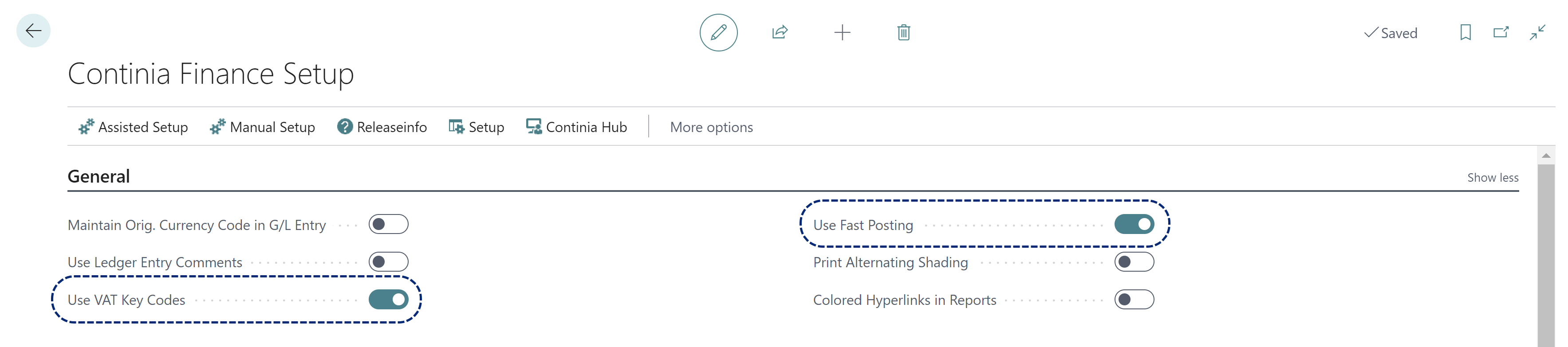Click the pencil edit icon

[718, 32]
